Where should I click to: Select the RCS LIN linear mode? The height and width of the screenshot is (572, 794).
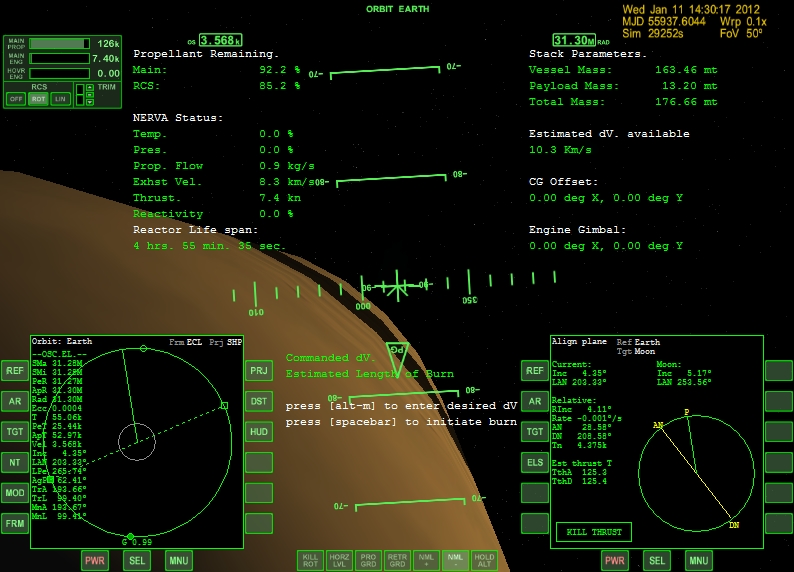(60, 99)
